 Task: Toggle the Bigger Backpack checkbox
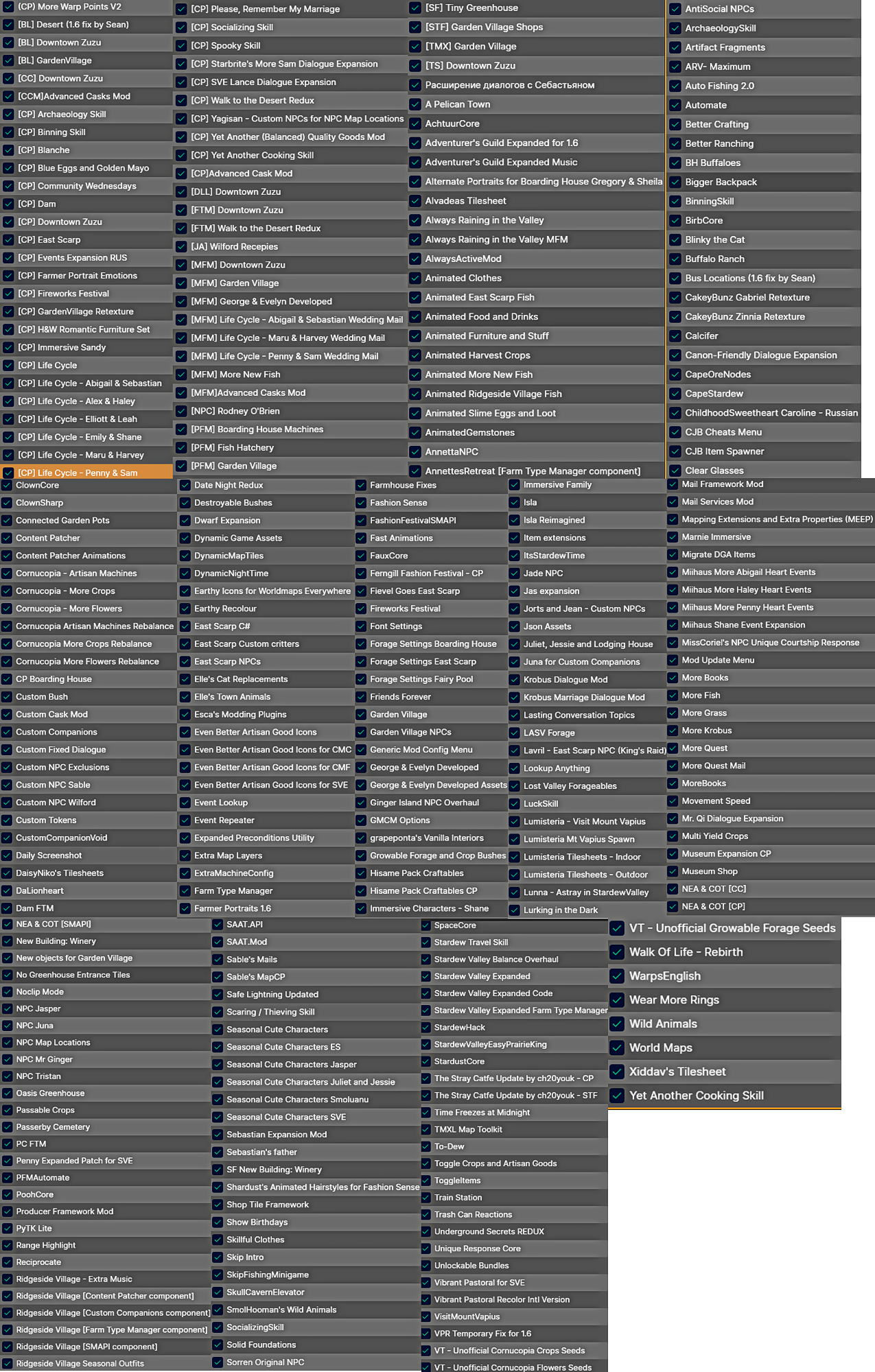click(x=675, y=182)
